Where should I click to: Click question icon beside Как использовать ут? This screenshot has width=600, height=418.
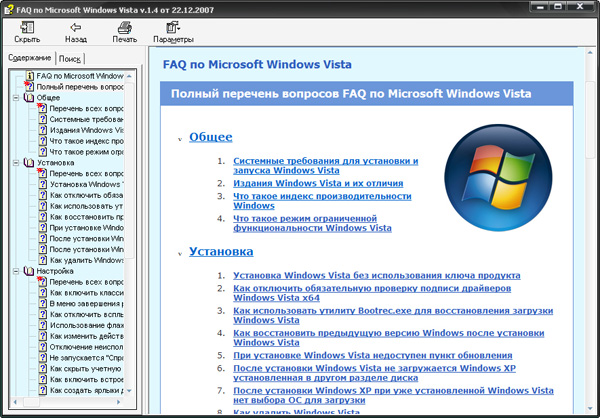pos(43,206)
